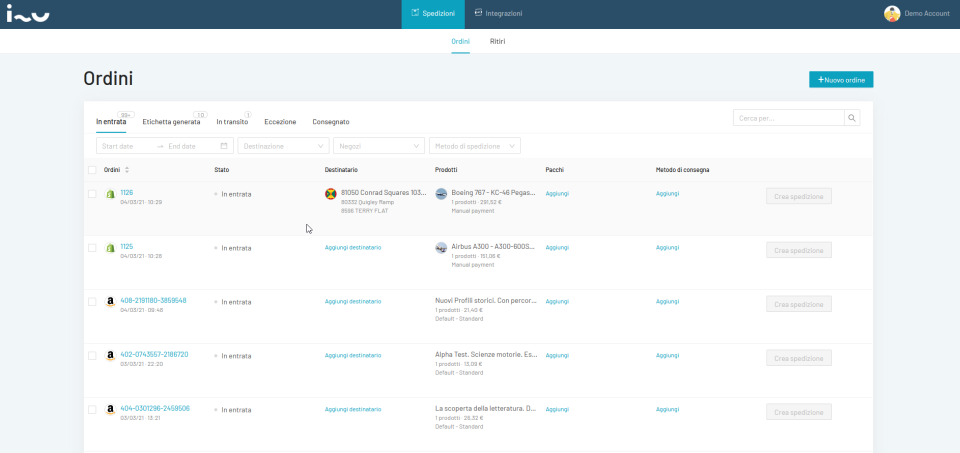Click Aggiungi destinatario for order 404-0301296-2459506
960x453 pixels.
pyautogui.click(x=353, y=409)
